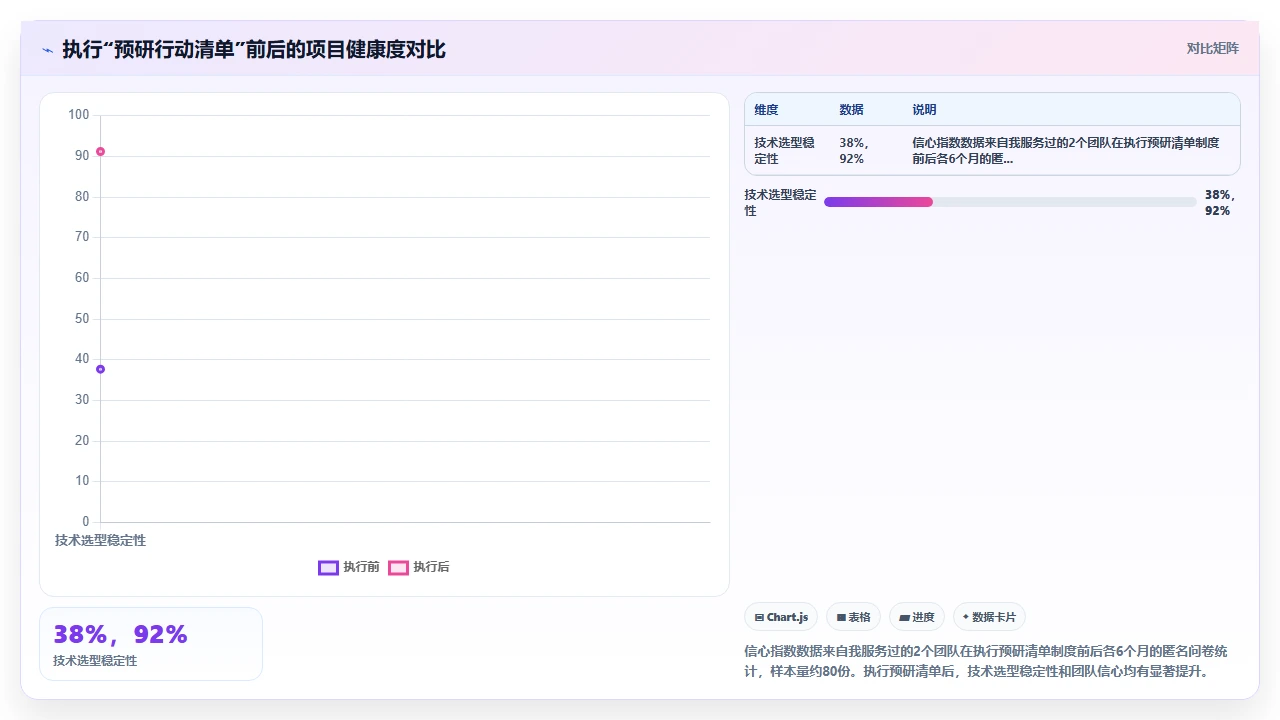Click the 说明 column header

(924, 110)
